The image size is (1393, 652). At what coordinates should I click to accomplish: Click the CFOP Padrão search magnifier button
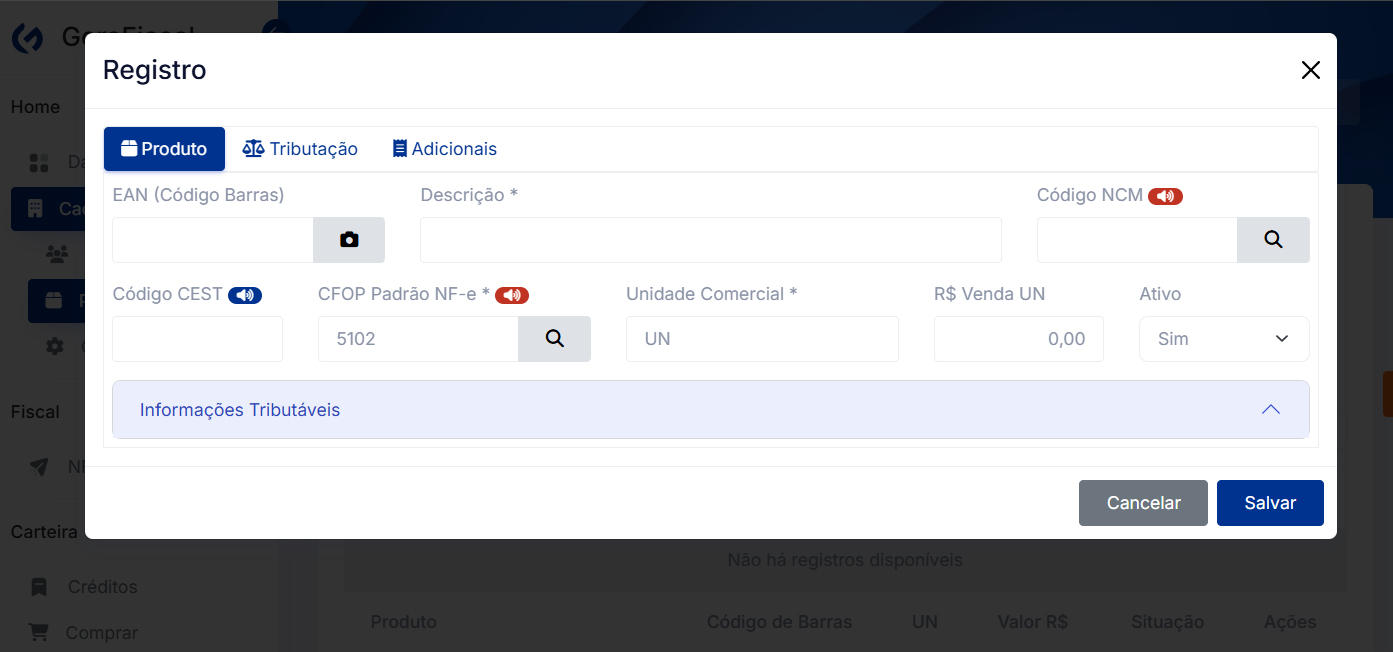554,339
